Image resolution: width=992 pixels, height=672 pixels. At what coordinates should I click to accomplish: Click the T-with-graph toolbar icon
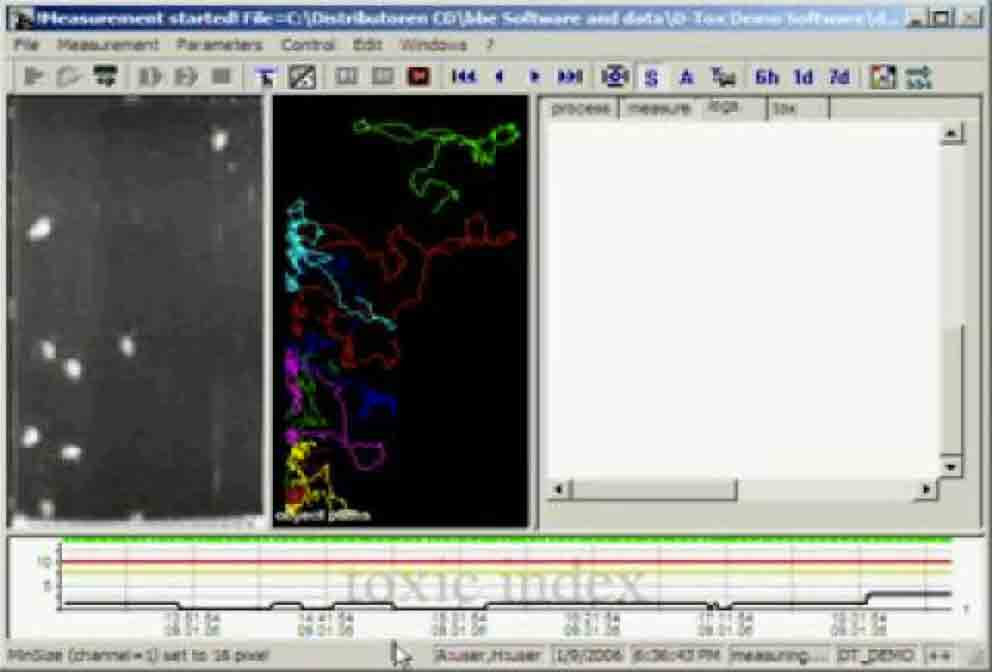(722, 77)
